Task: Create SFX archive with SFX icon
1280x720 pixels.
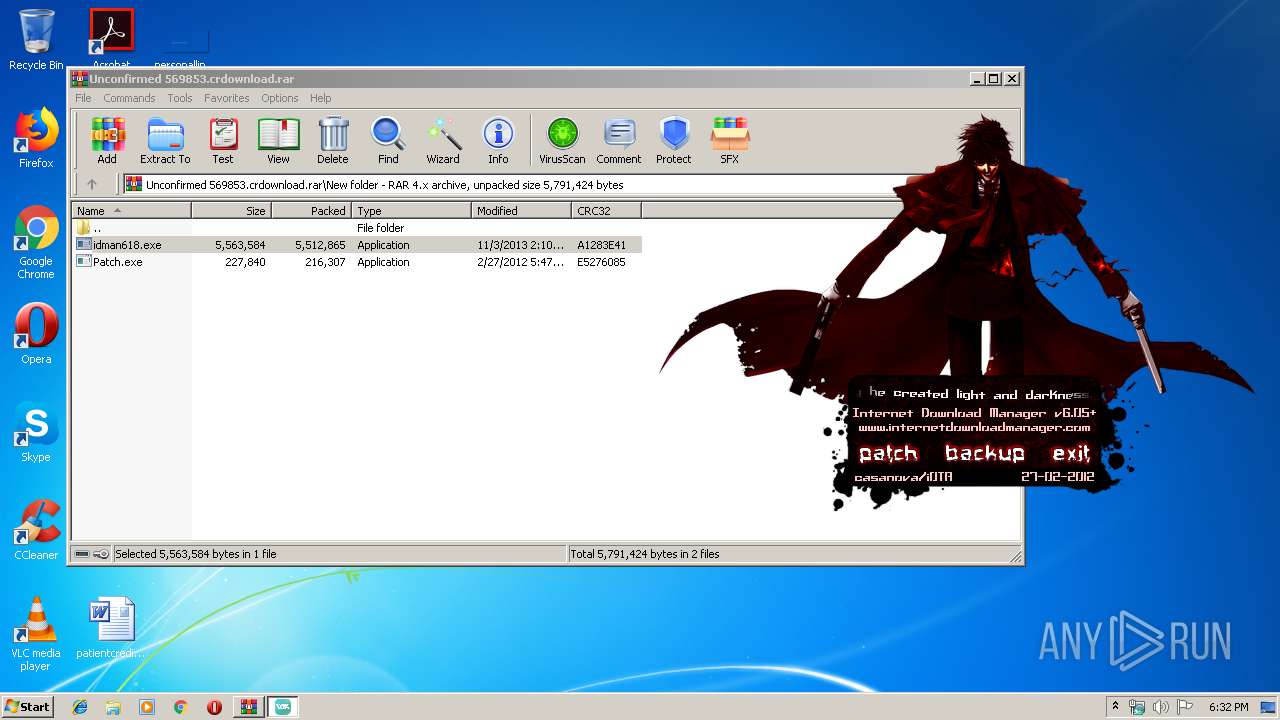Action: coord(730,140)
